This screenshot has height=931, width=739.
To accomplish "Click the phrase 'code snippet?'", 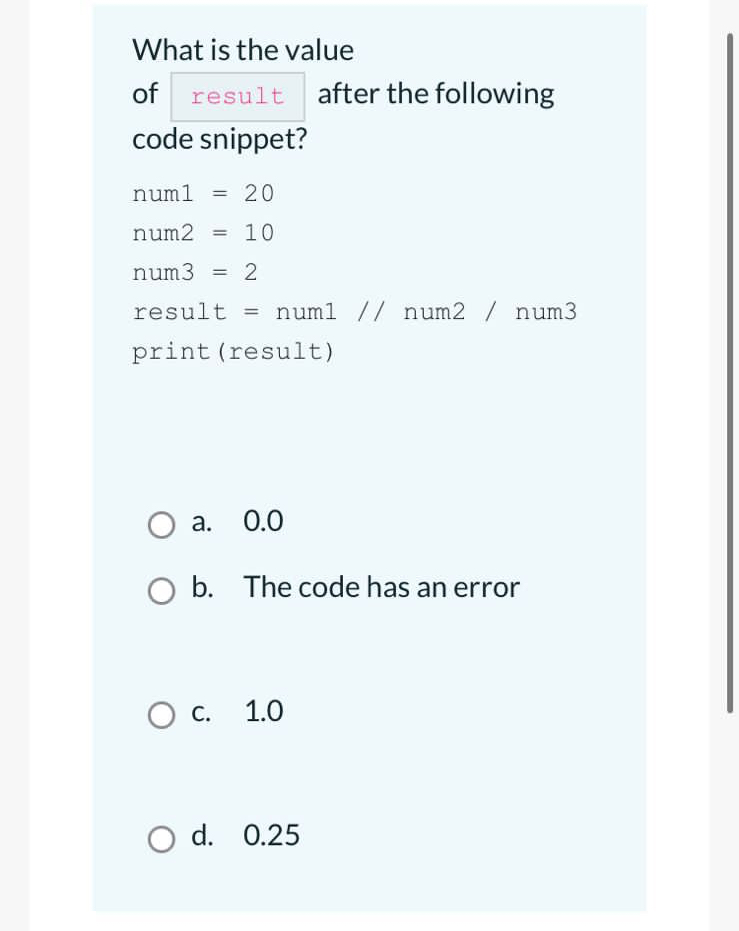I will point(219,139).
